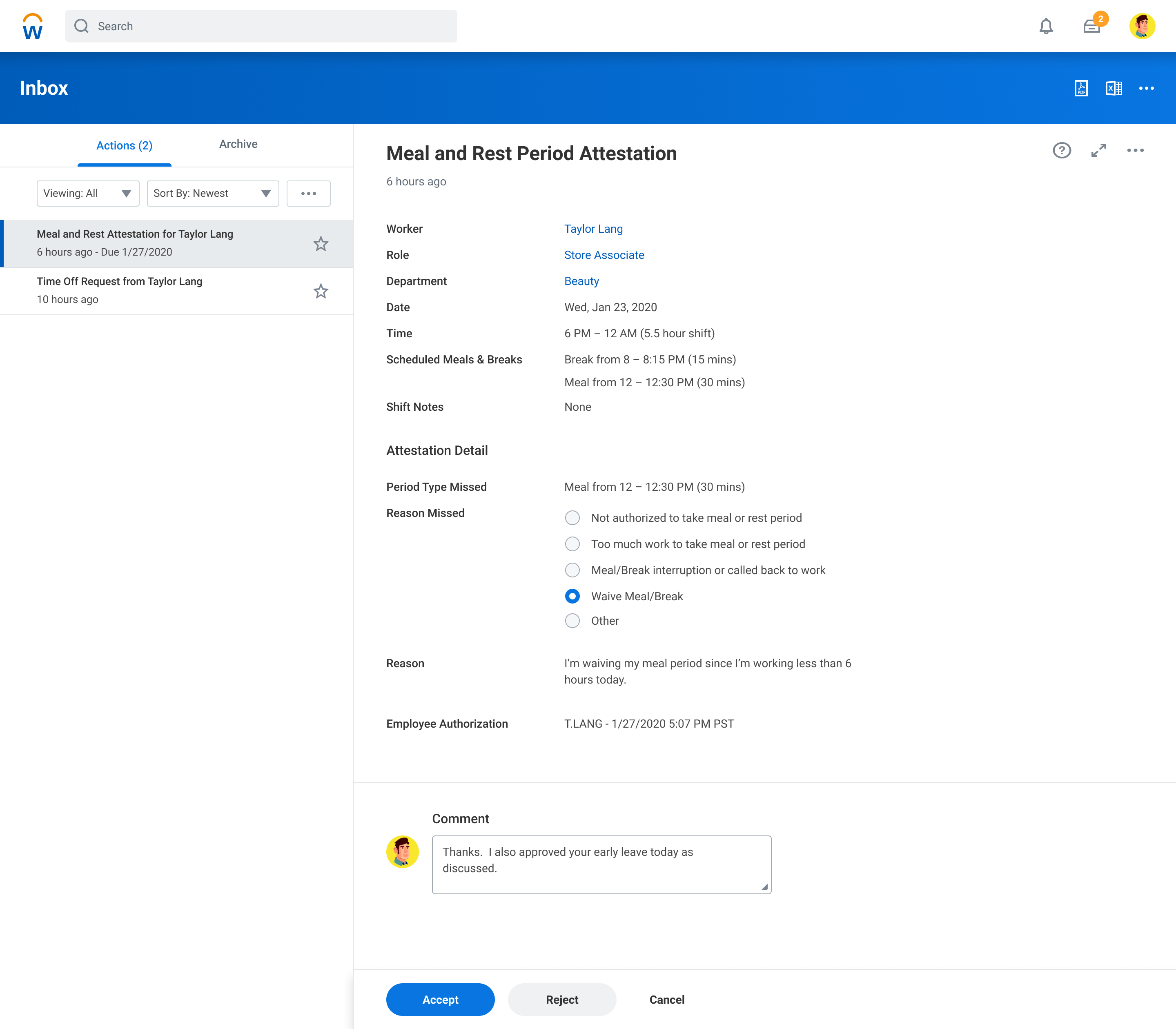Open the user profile avatar menu
Viewport: 1176px width, 1029px height.
[1142, 26]
